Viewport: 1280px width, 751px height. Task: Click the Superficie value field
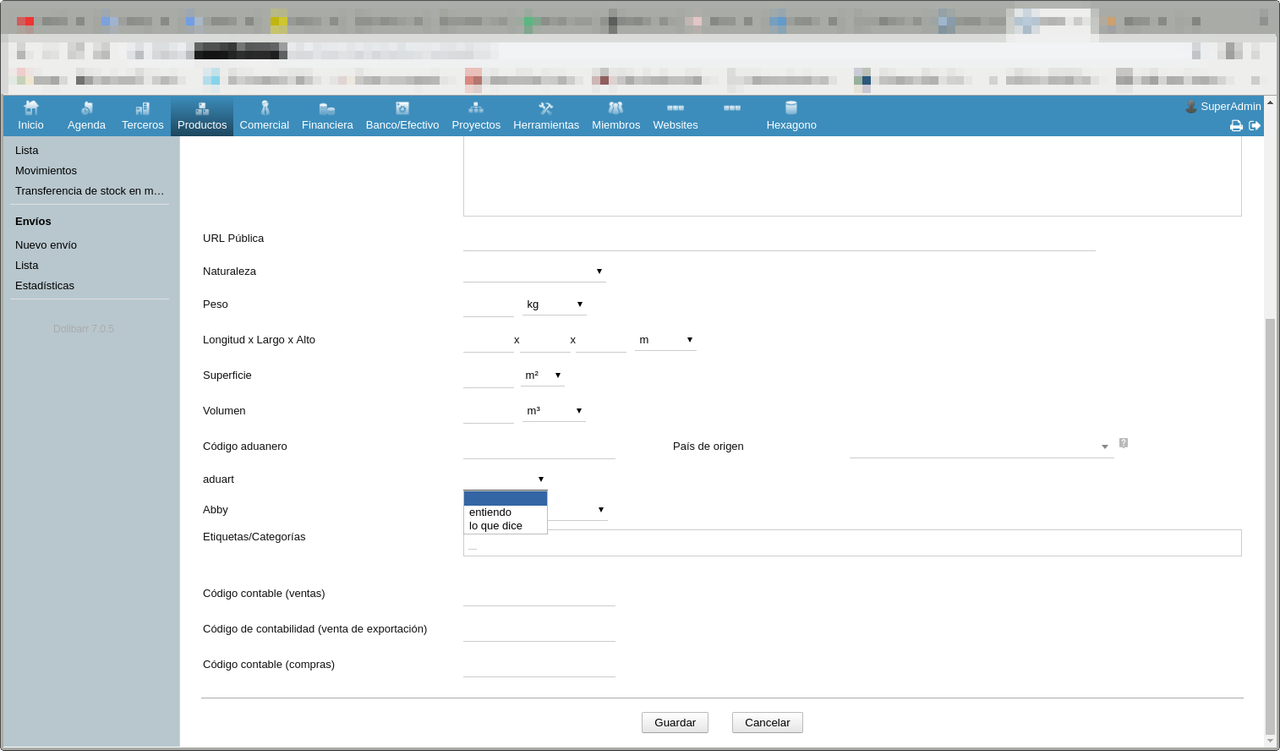(x=488, y=376)
